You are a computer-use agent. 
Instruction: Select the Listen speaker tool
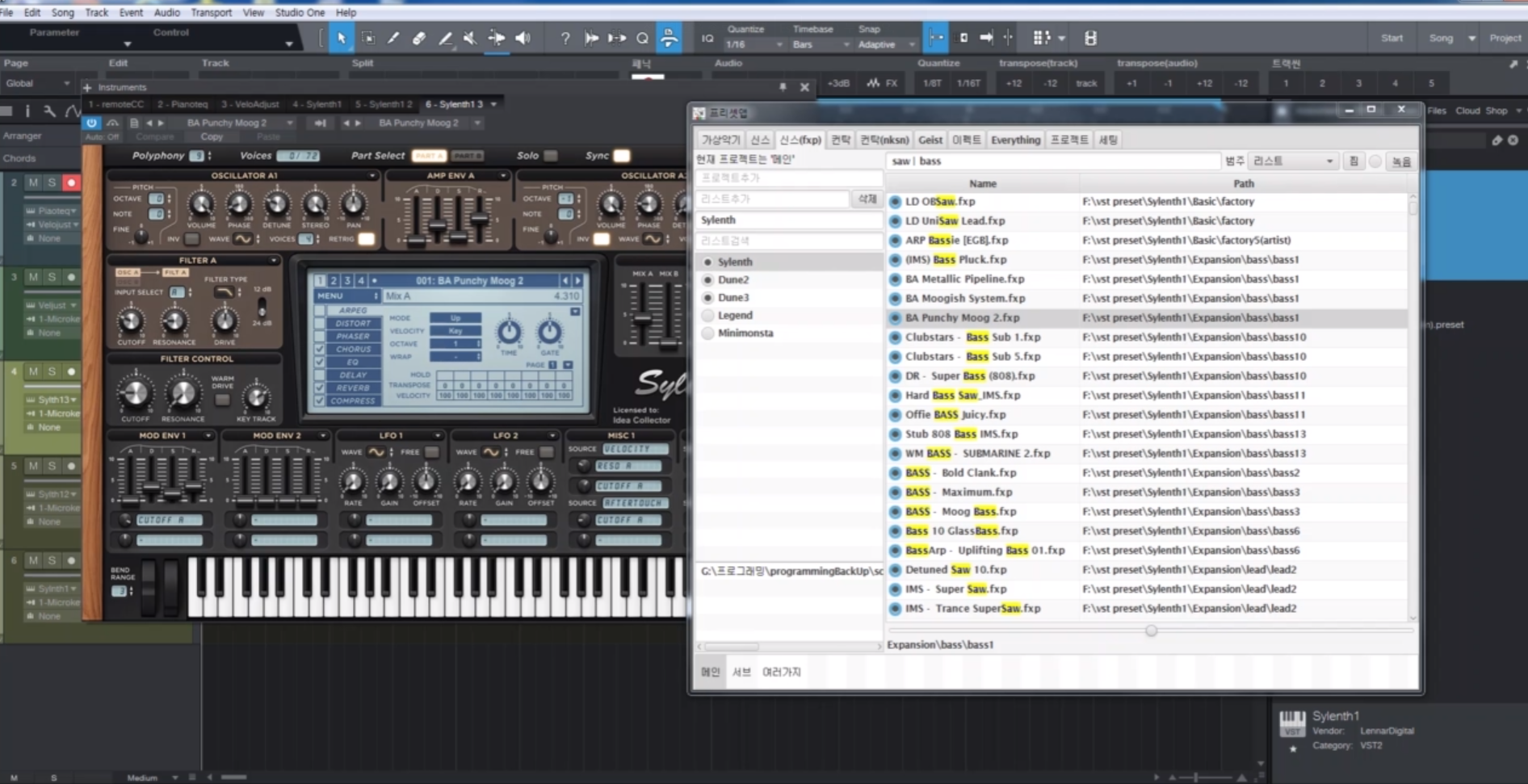523,38
